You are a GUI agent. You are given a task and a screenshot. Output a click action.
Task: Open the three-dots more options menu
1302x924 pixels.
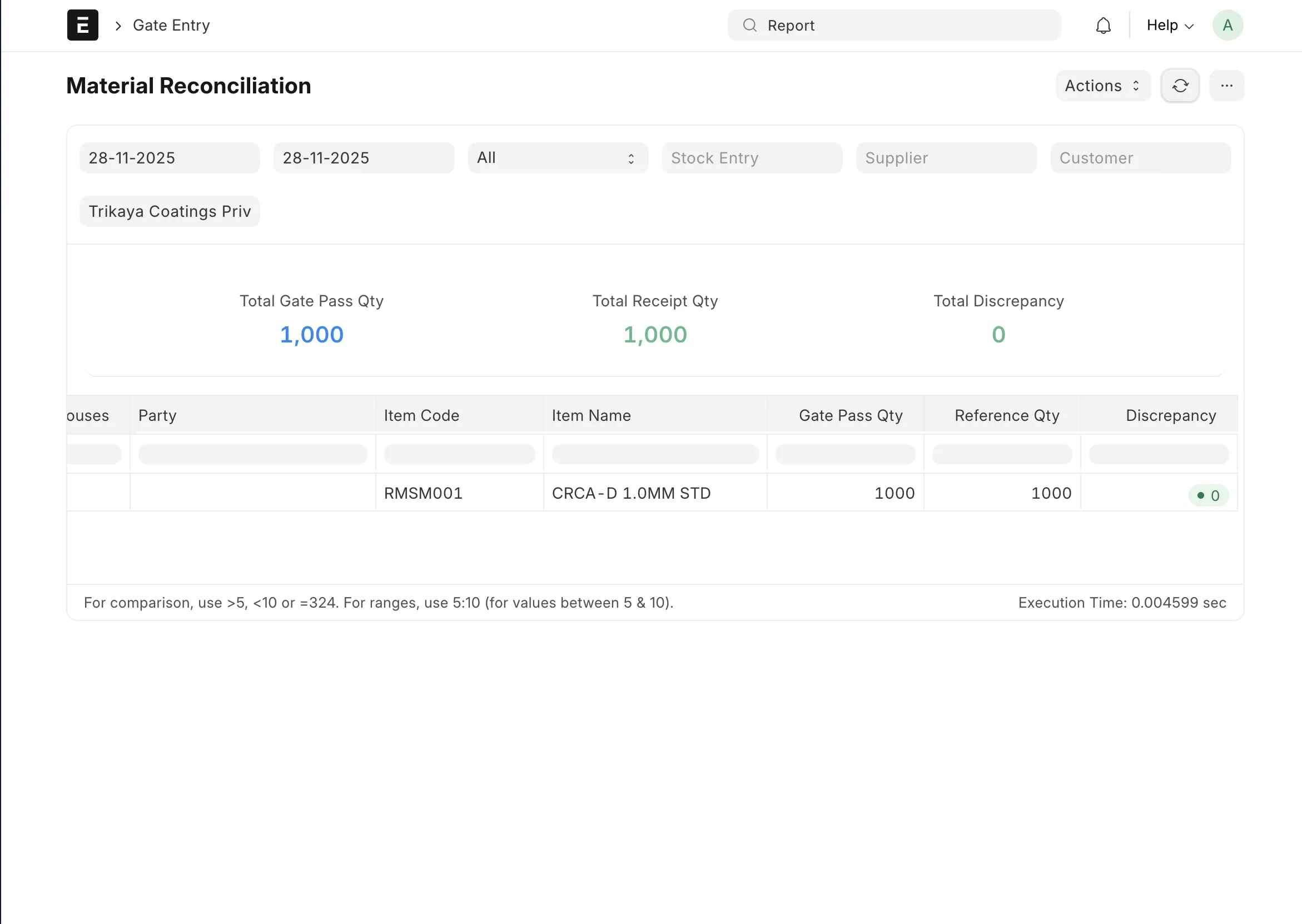[1226, 86]
